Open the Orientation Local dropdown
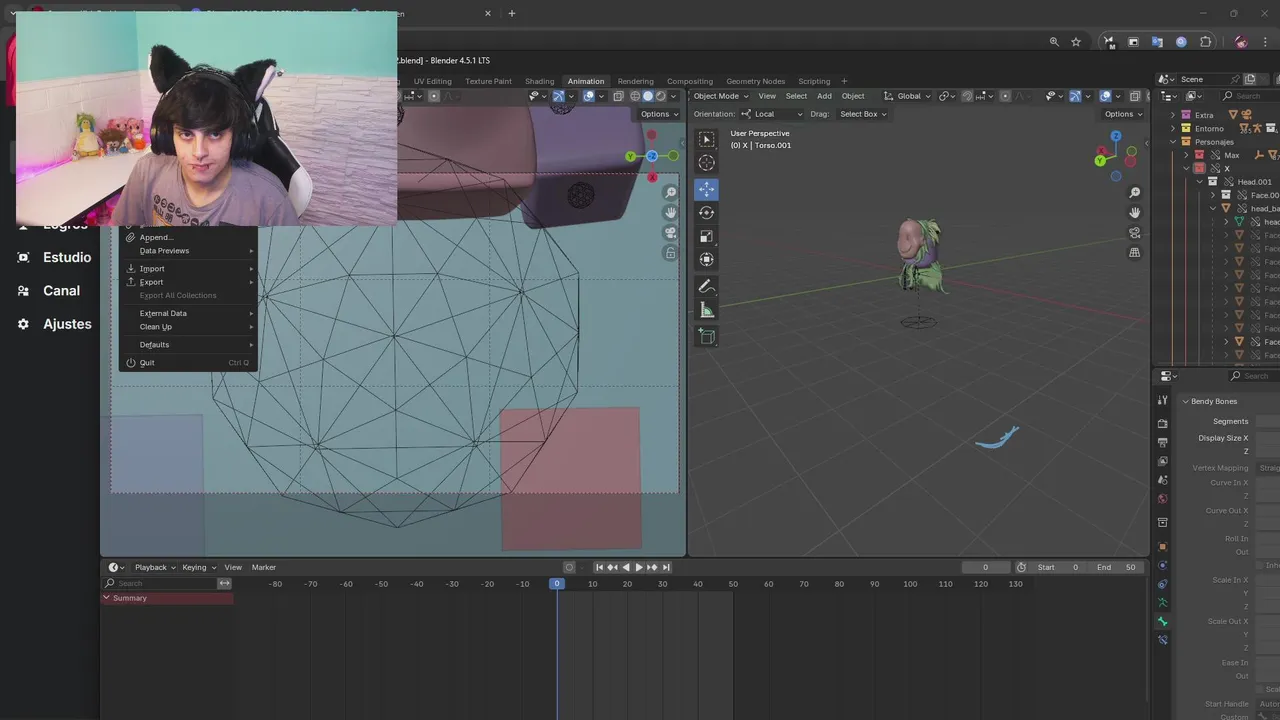The image size is (1280, 720). pos(771,114)
